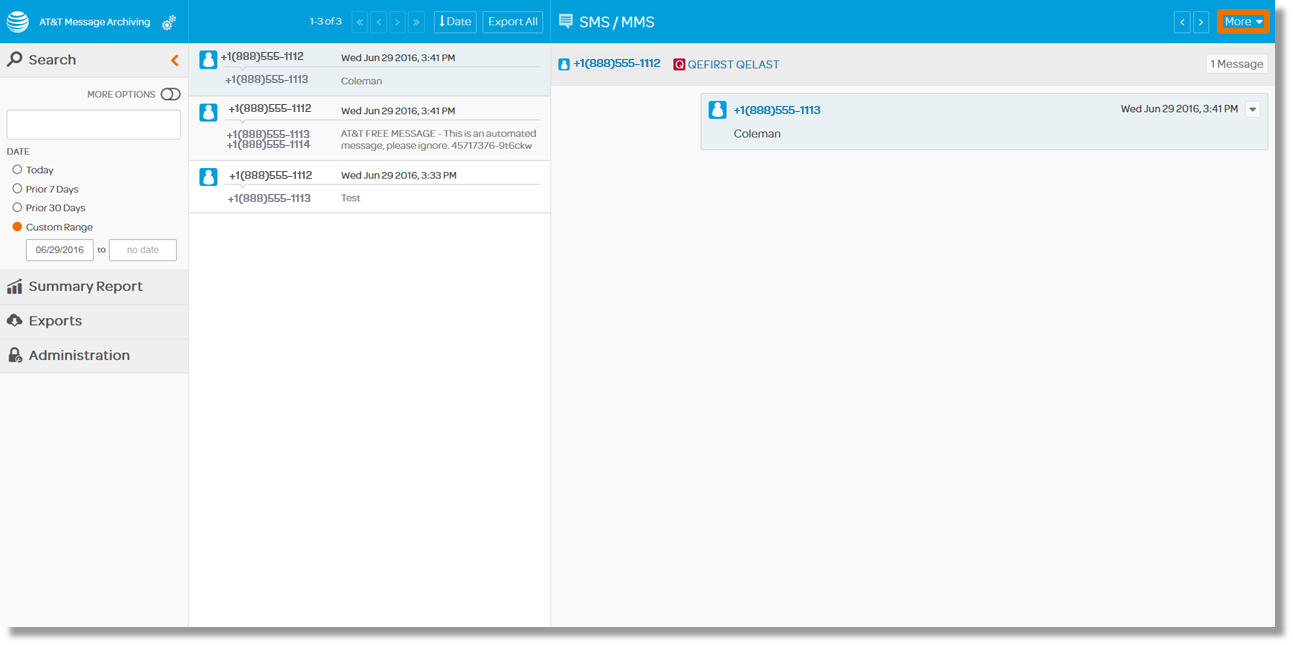Sort messages with the Date button
Viewport: 1293px width, 645px height.
(455, 22)
